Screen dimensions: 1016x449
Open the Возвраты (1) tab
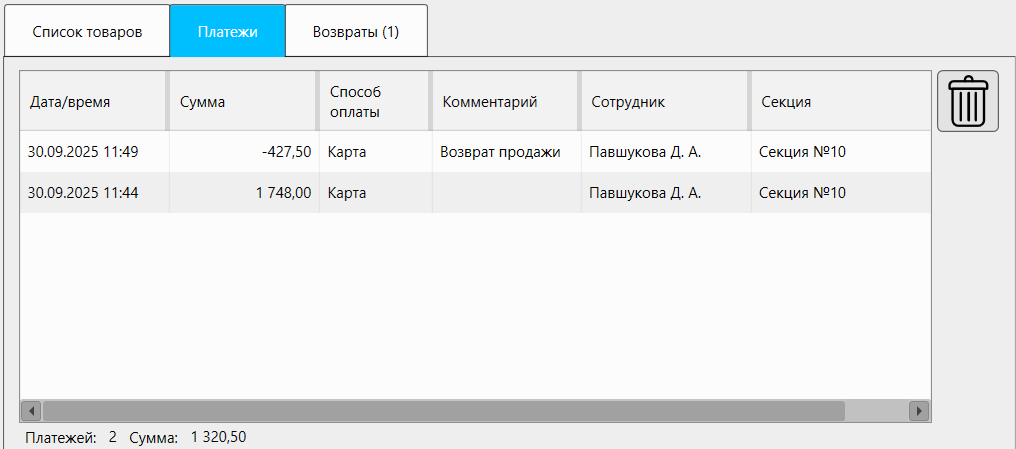pyautogui.click(x=356, y=31)
